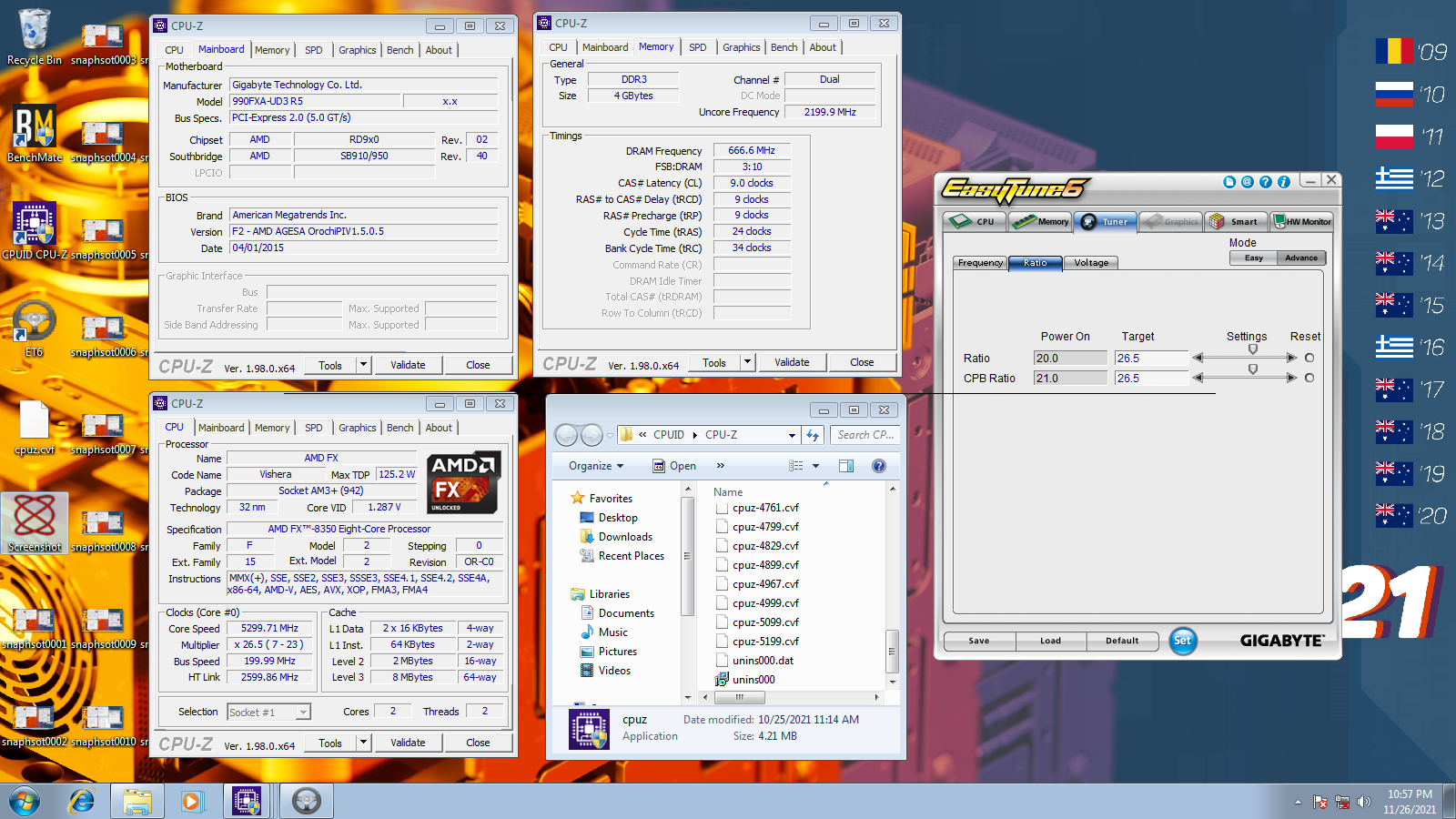
Task: Select the Screenshot desktop icon
Action: 35,523
